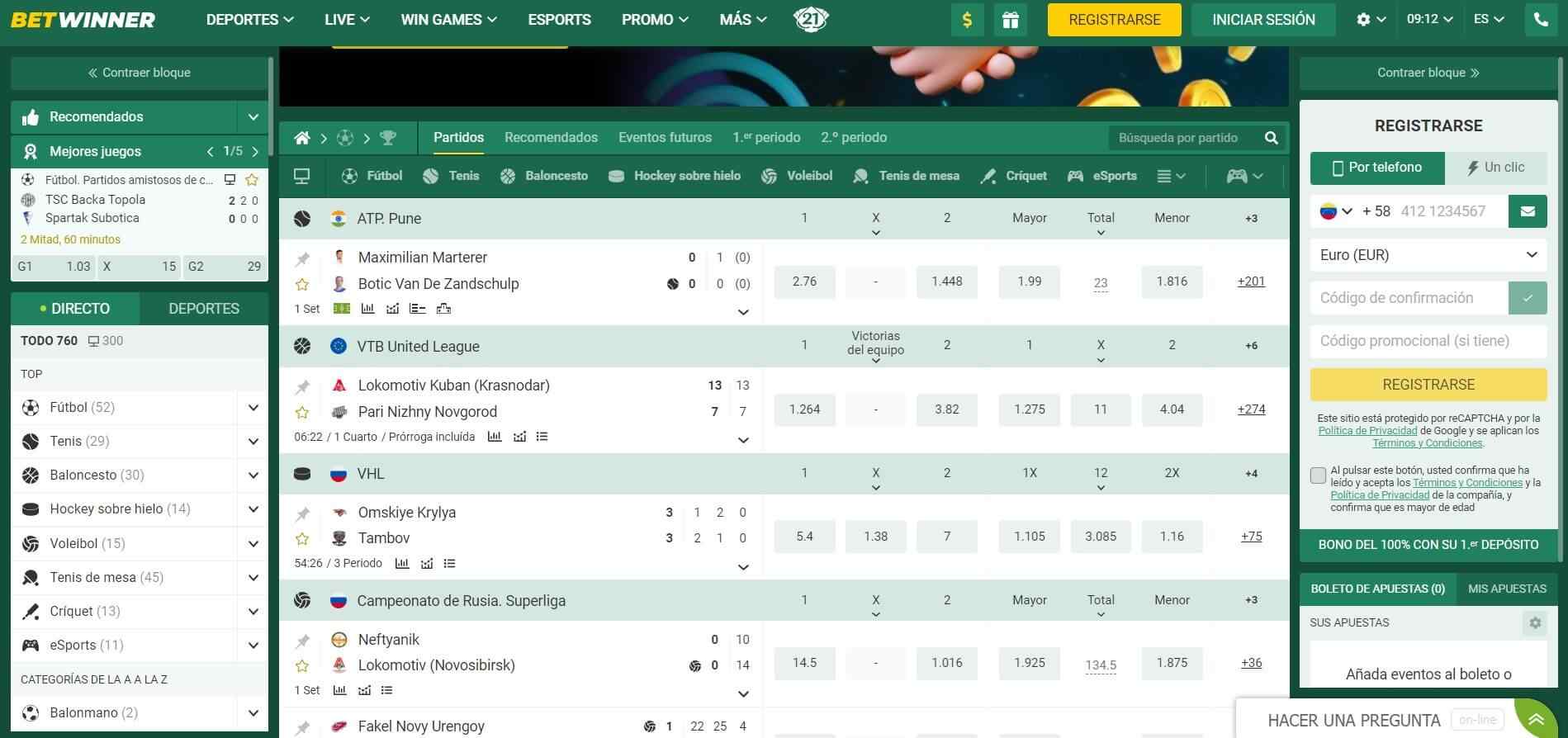Open the LIVE menu
This screenshot has width=1568, height=738.
click(347, 19)
